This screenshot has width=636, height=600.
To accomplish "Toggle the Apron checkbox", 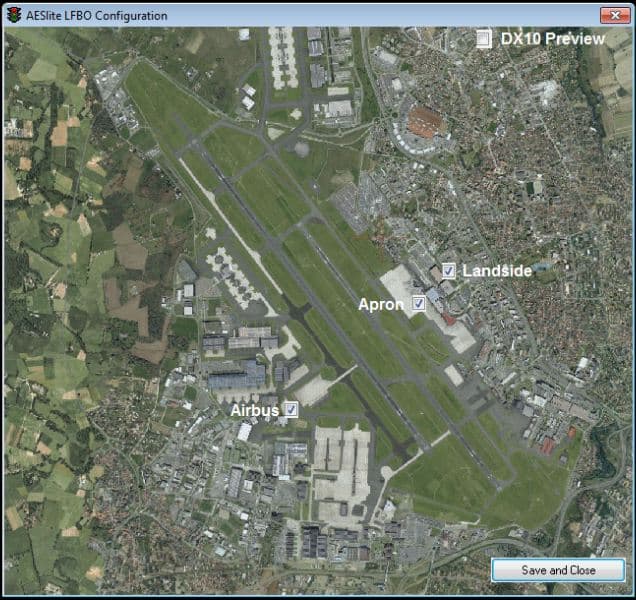I will (419, 303).
